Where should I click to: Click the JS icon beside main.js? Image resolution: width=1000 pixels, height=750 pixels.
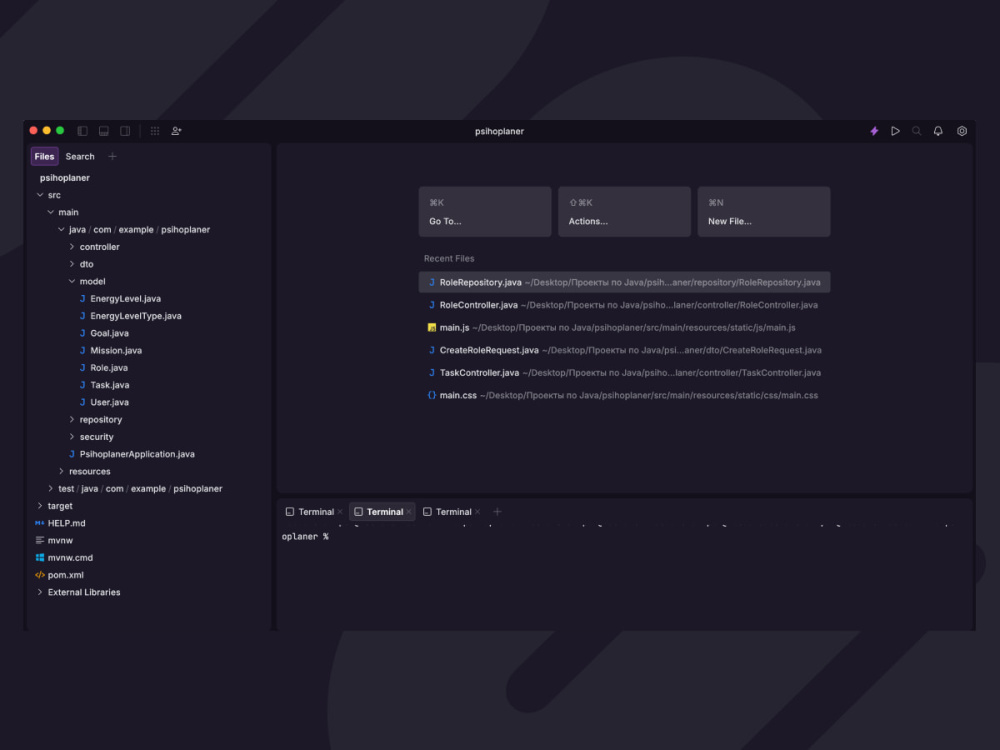pyautogui.click(x=432, y=327)
